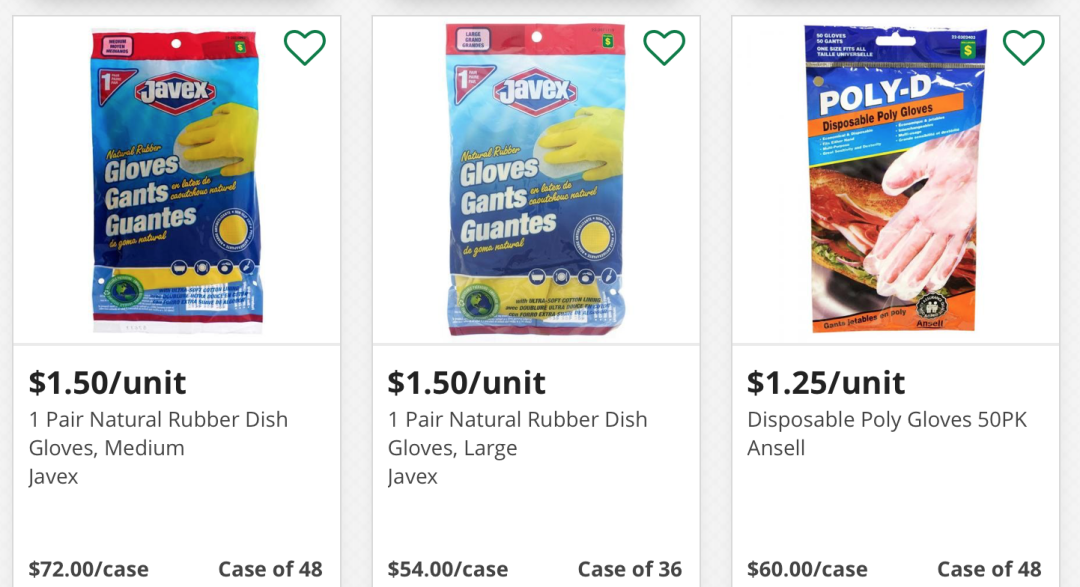Open '1 Pair Natural Rubber Dish Gloves, Large' title
Screen dimensions: 1080x587
pos(517,433)
